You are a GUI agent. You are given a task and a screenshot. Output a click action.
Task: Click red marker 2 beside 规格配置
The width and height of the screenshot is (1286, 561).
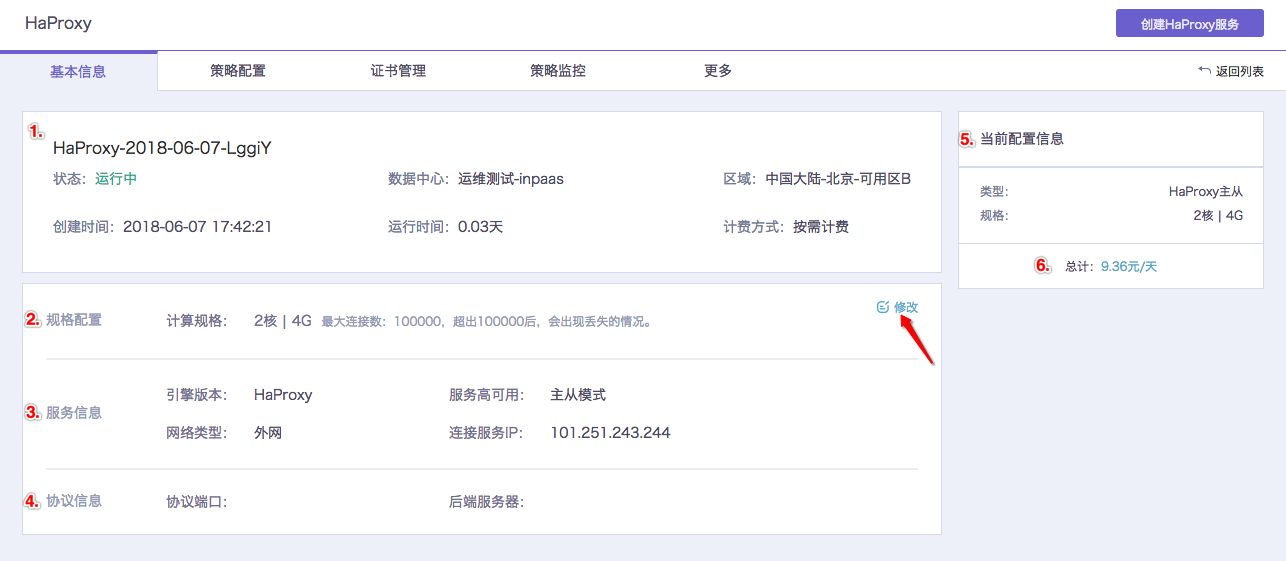click(33, 320)
